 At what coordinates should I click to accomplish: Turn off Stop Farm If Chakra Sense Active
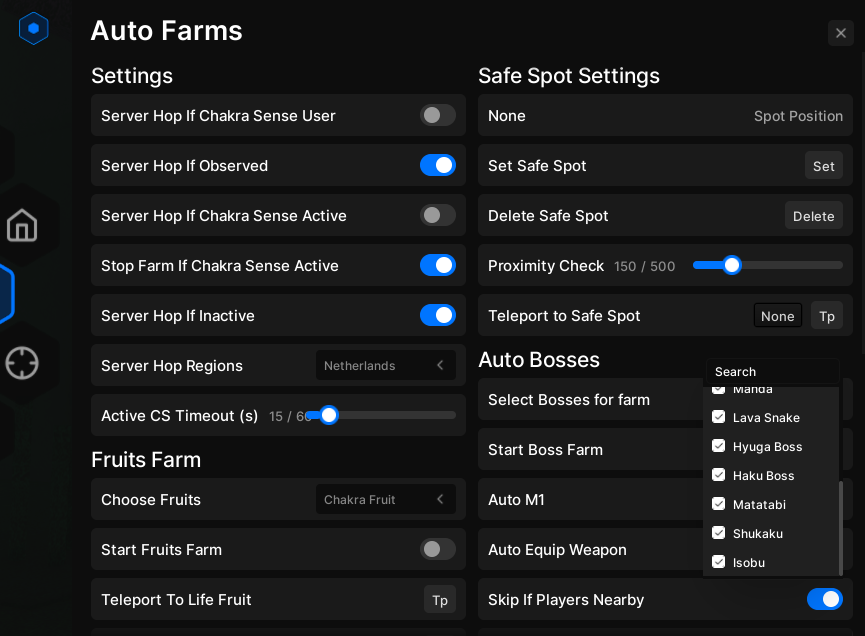coord(438,265)
